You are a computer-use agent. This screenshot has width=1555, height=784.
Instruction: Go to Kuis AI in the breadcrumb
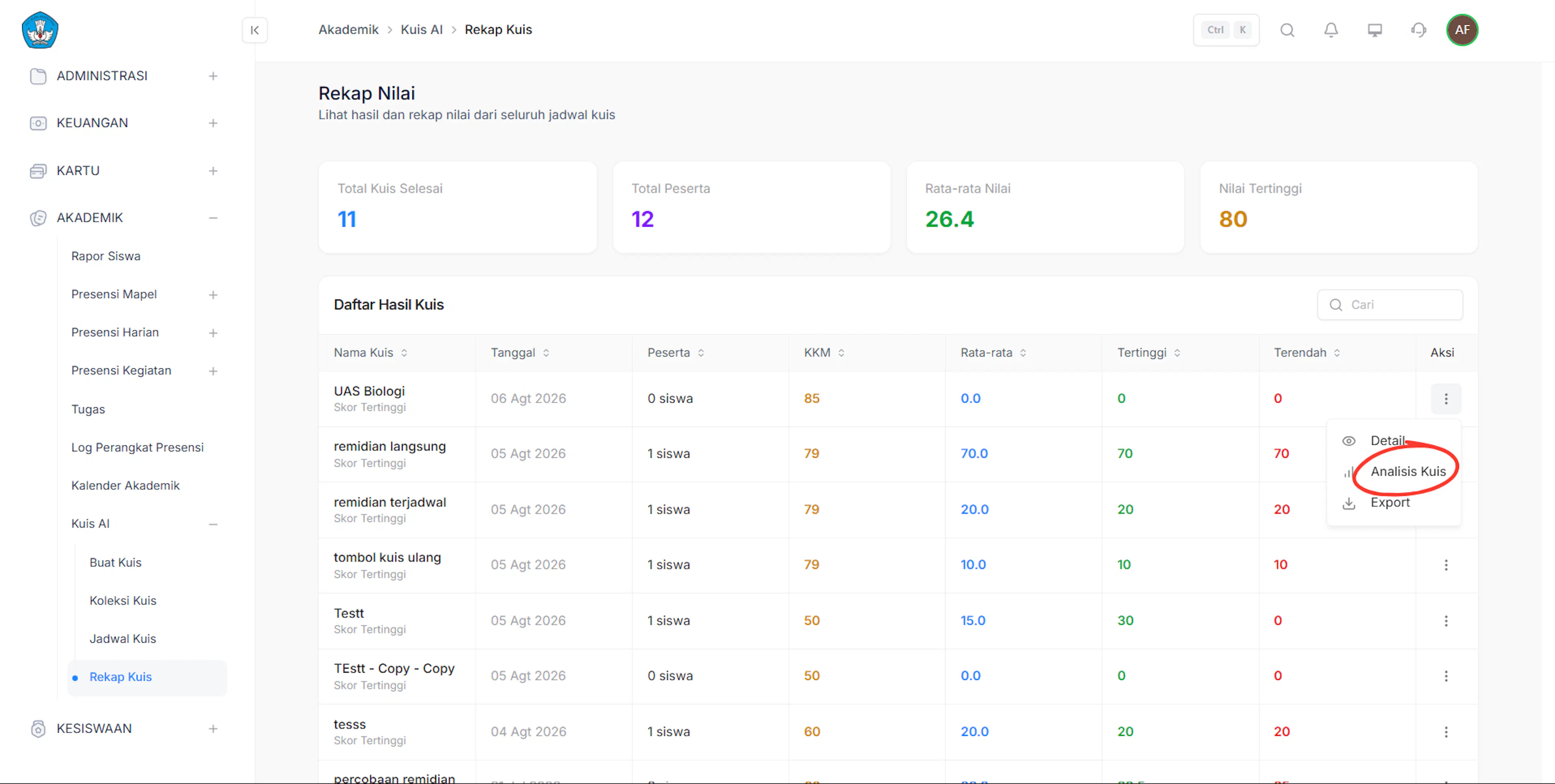coord(421,30)
